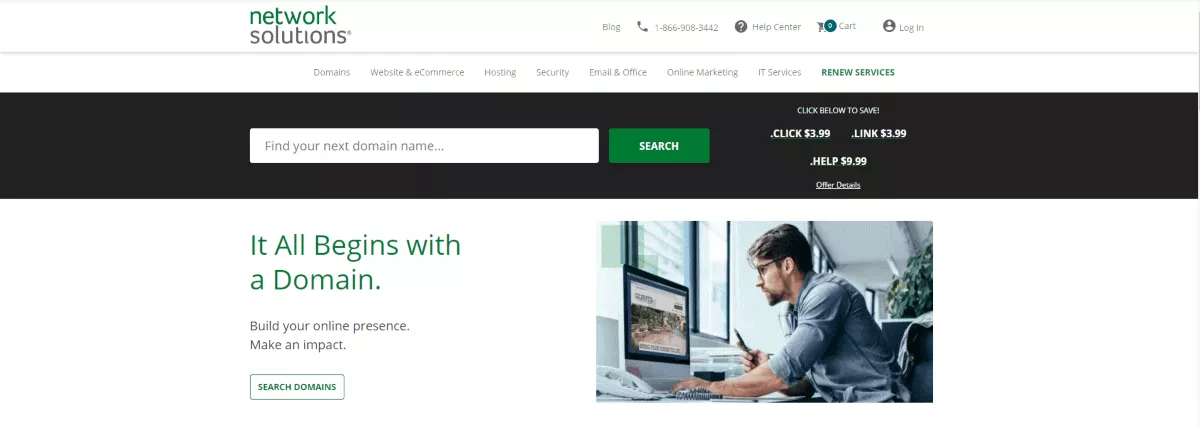Open Email & Office menu
The image size is (1200, 426).
point(618,72)
